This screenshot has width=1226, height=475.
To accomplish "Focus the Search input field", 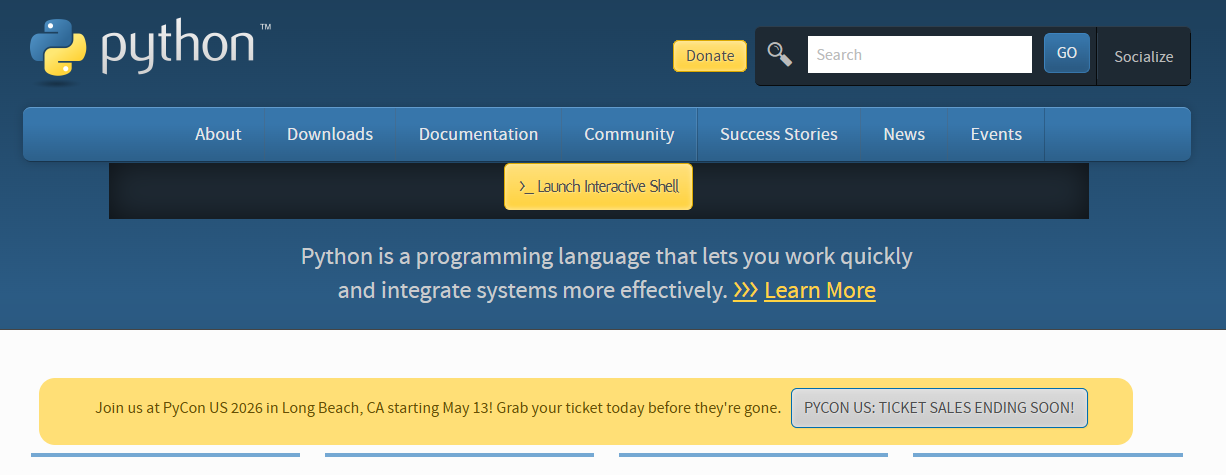I will coord(919,55).
